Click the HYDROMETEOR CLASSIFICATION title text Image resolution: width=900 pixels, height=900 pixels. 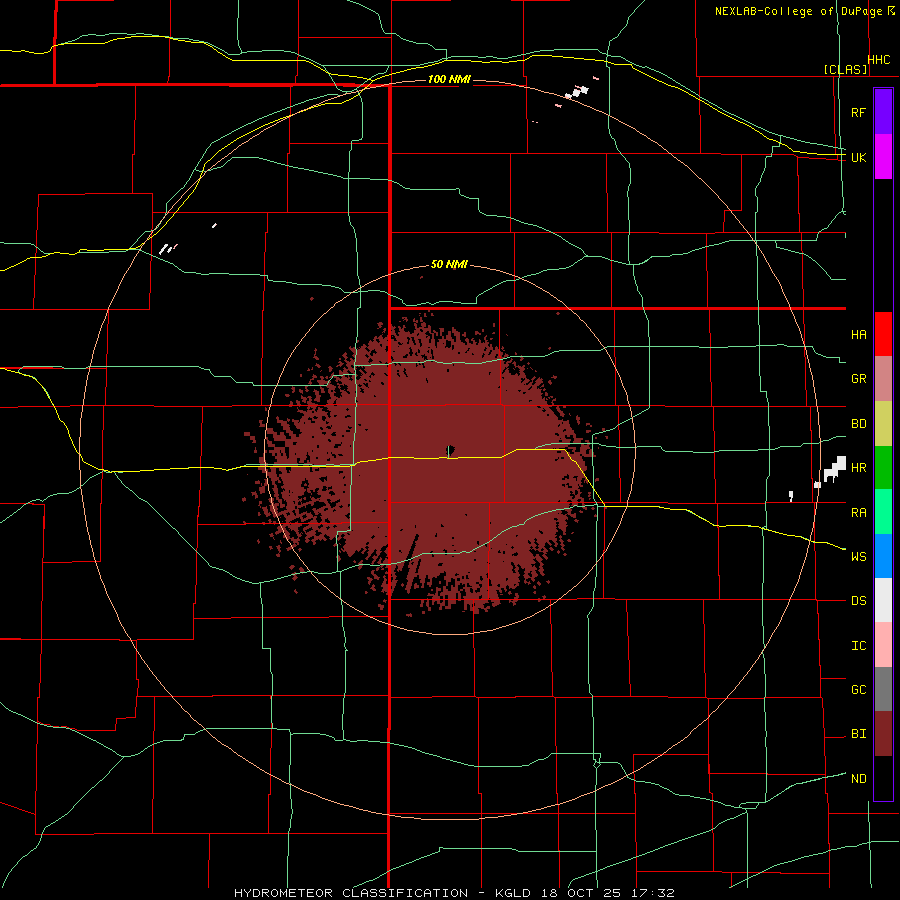coord(351,893)
